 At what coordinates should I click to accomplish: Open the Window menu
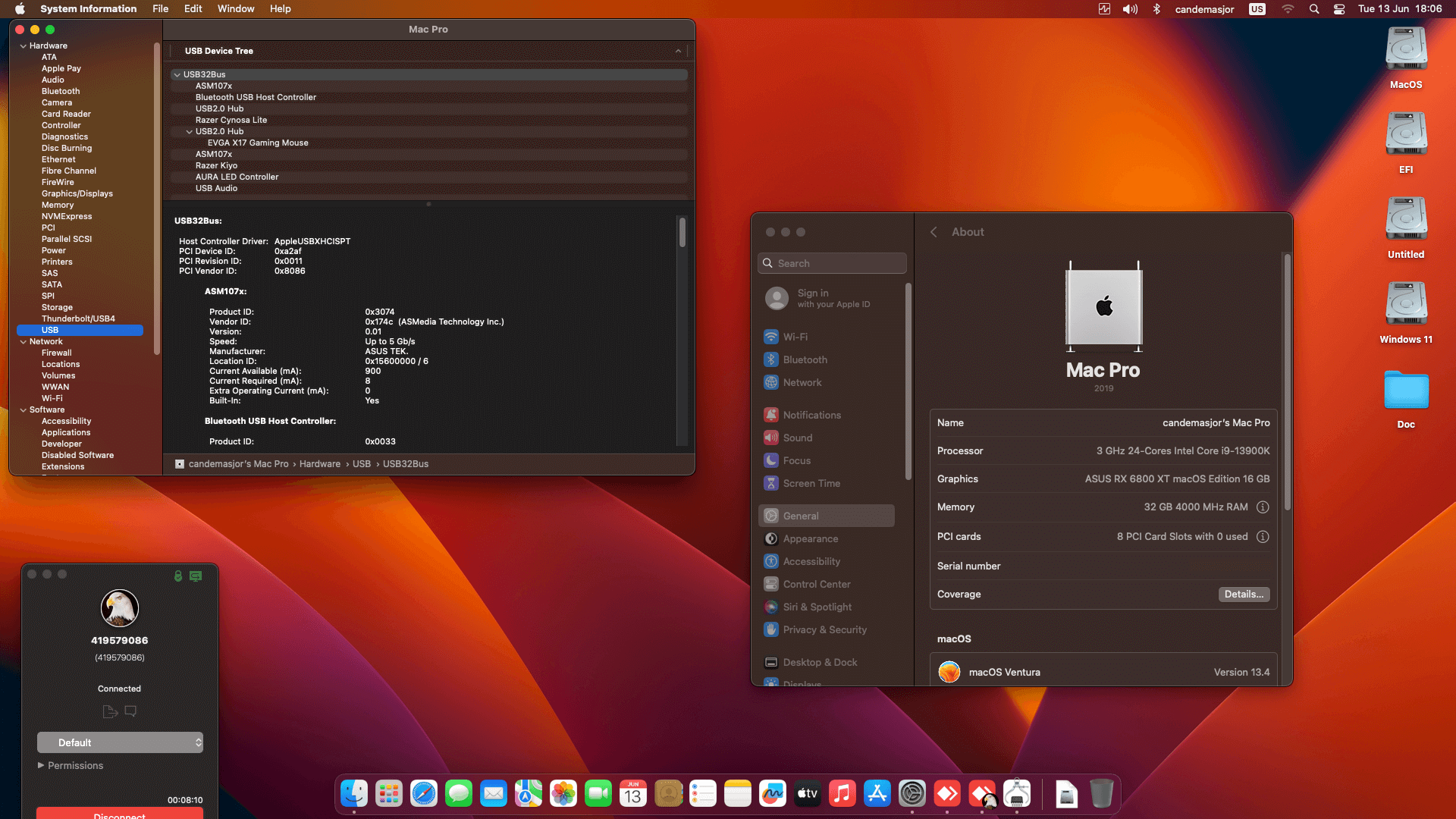pos(236,9)
